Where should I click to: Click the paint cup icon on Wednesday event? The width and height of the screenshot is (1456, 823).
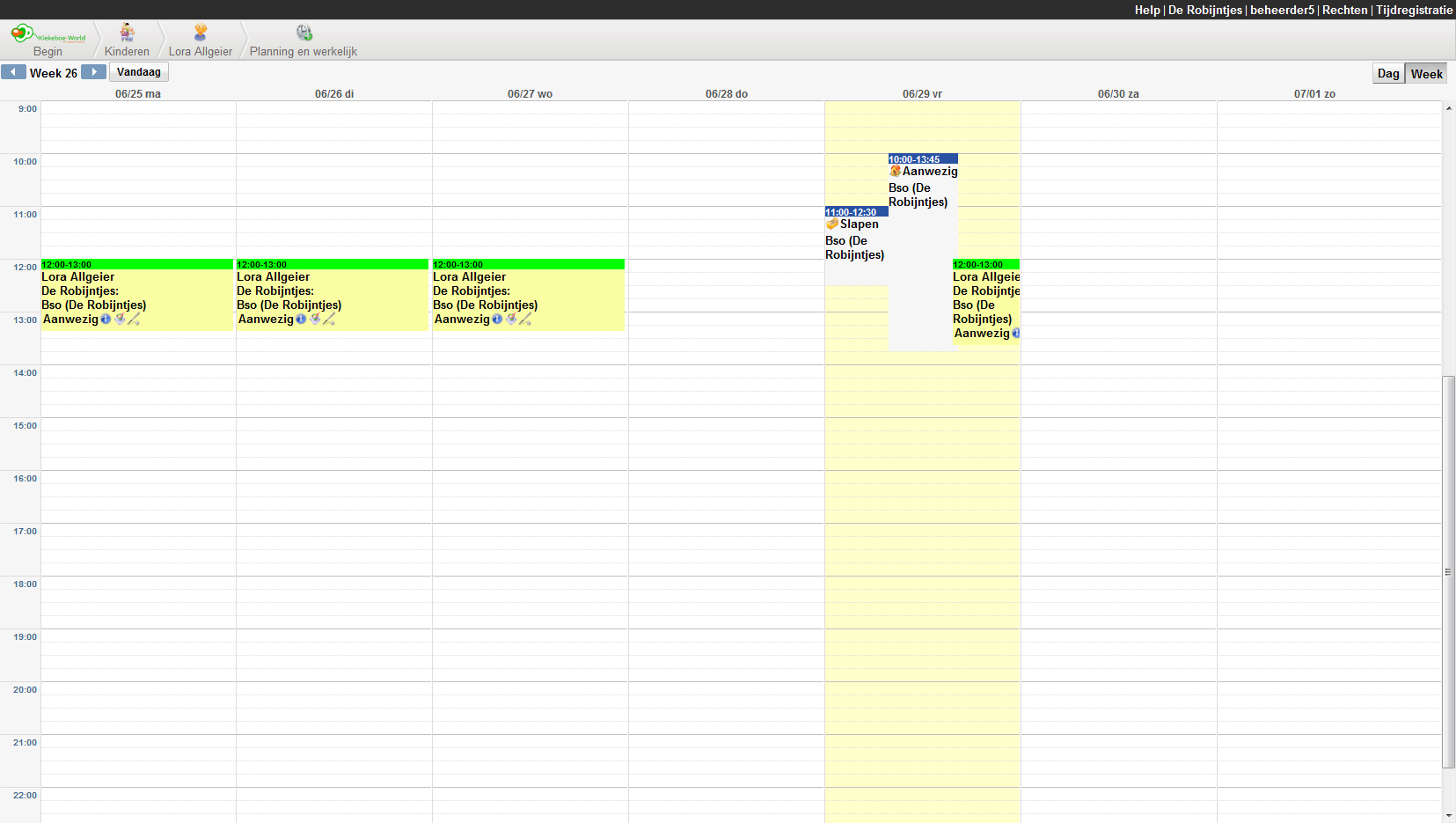tap(511, 320)
